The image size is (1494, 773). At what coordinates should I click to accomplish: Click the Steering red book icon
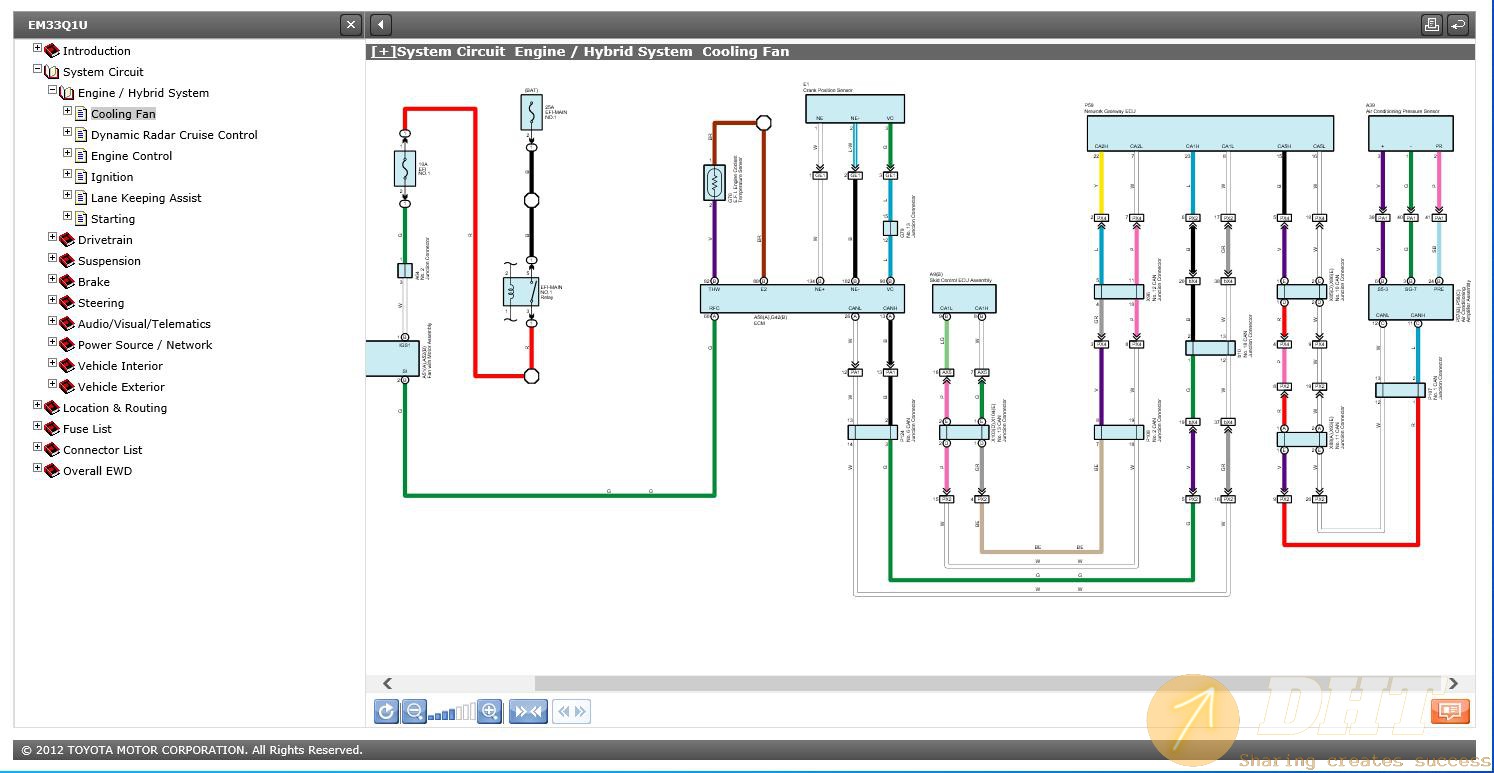click(x=67, y=303)
